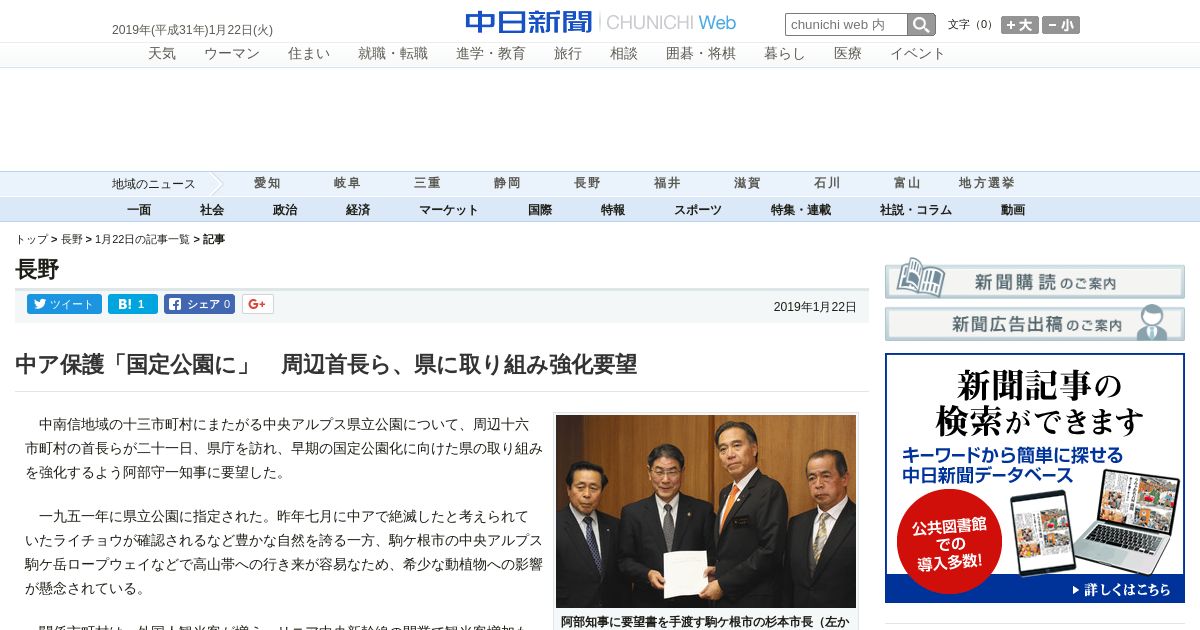1200x630 pixels.
Task: Open the 暮らし section
Action: [785, 54]
